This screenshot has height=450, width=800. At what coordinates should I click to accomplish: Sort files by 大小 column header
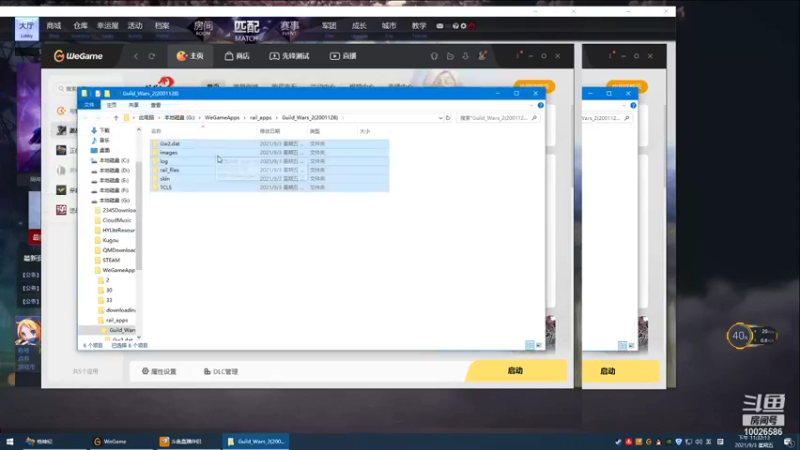(x=365, y=132)
